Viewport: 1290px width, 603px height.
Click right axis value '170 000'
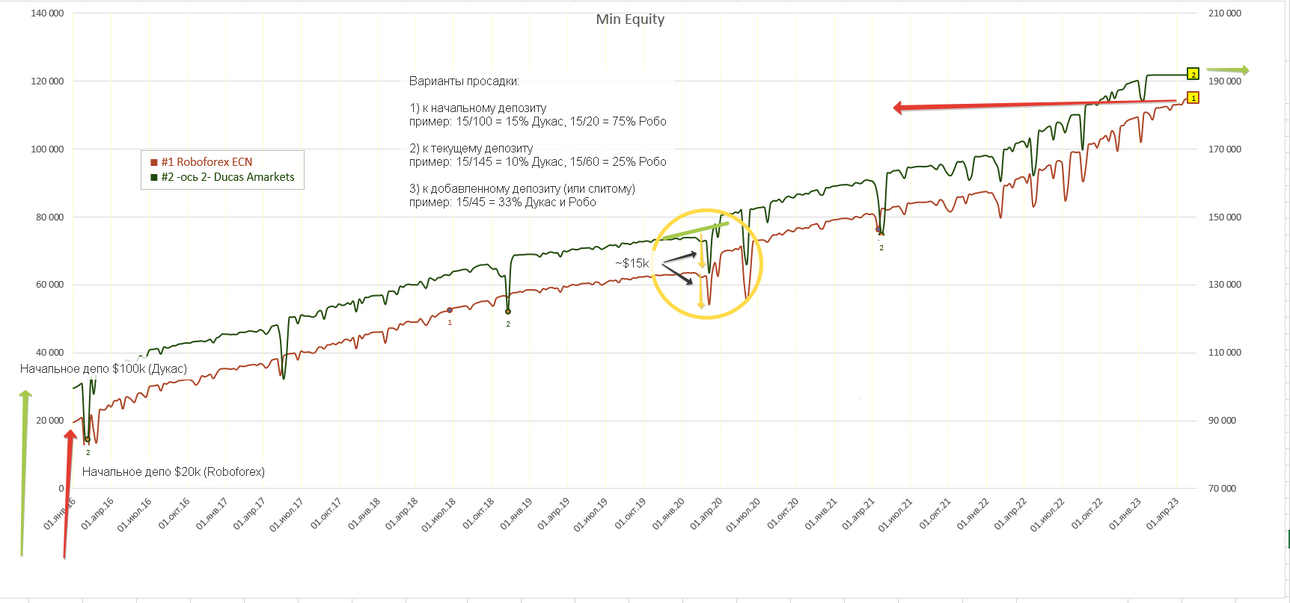pos(1226,149)
